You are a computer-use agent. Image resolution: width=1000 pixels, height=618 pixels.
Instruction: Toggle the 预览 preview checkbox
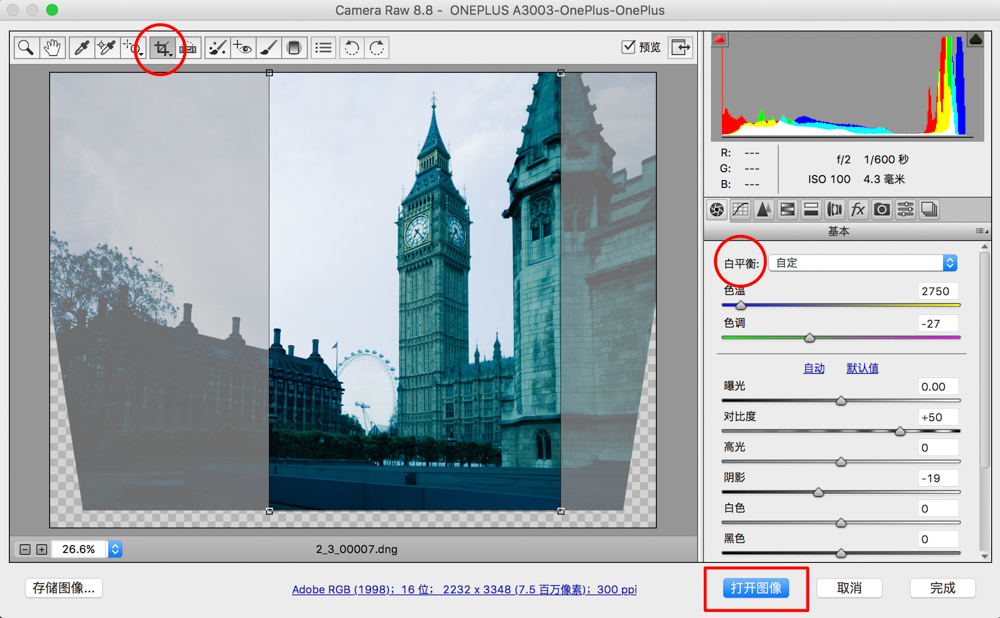click(x=628, y=47)
